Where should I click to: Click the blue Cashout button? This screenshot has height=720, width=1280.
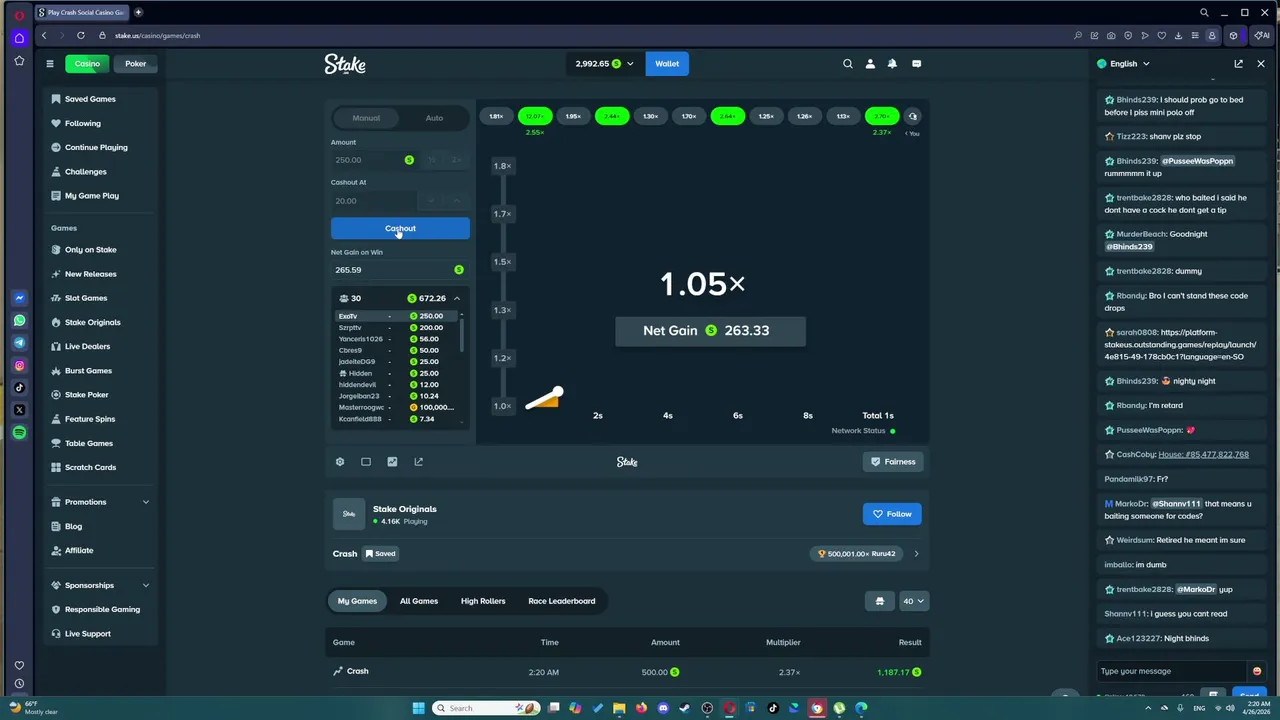coord(400,228)
